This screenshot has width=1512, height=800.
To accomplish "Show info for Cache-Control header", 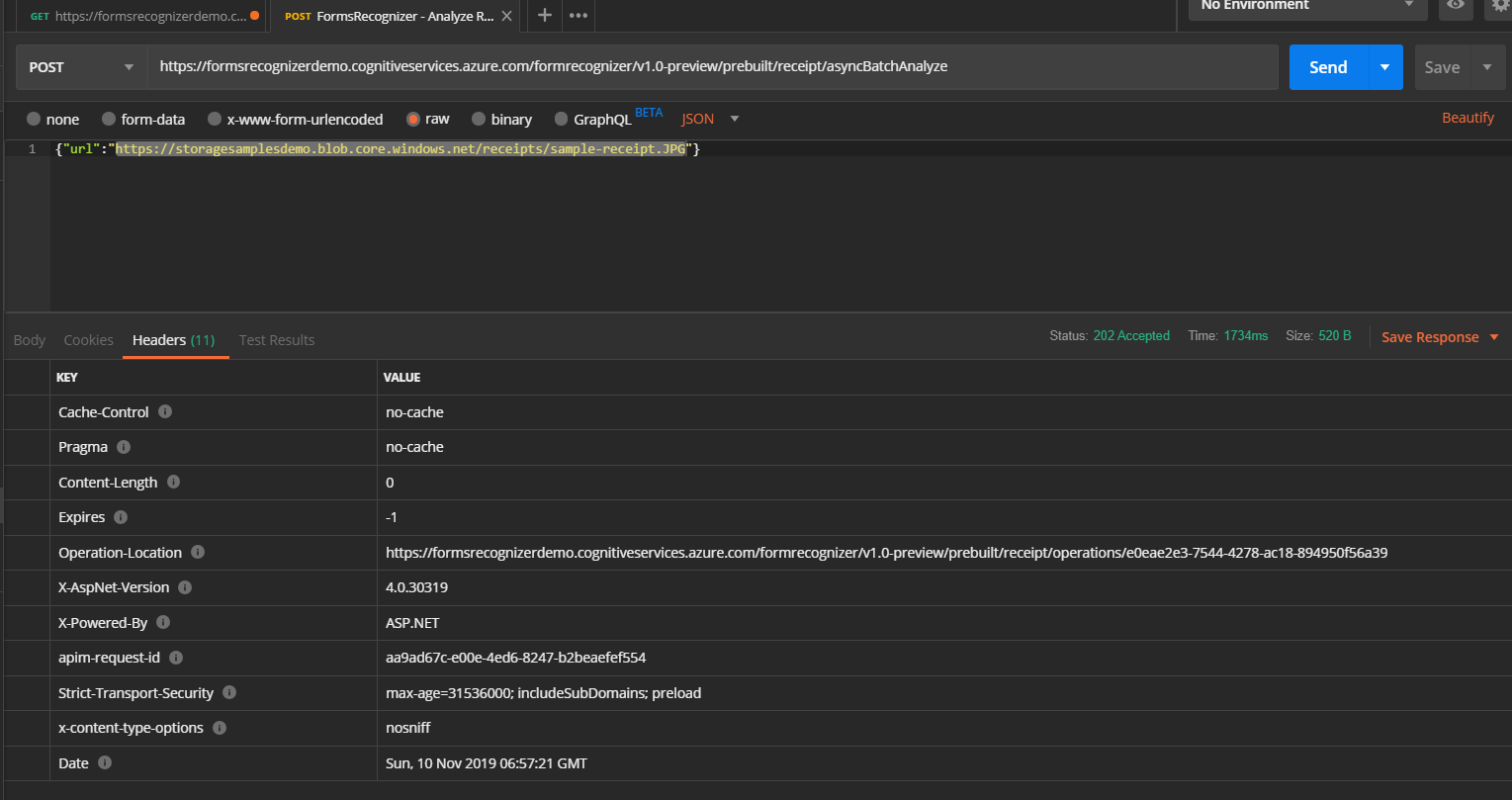I will 165,411.
